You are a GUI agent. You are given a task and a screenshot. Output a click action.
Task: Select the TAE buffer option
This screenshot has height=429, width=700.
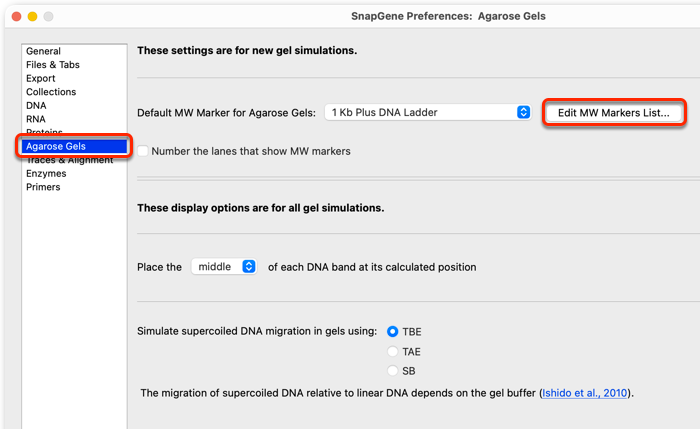point(392,351)
